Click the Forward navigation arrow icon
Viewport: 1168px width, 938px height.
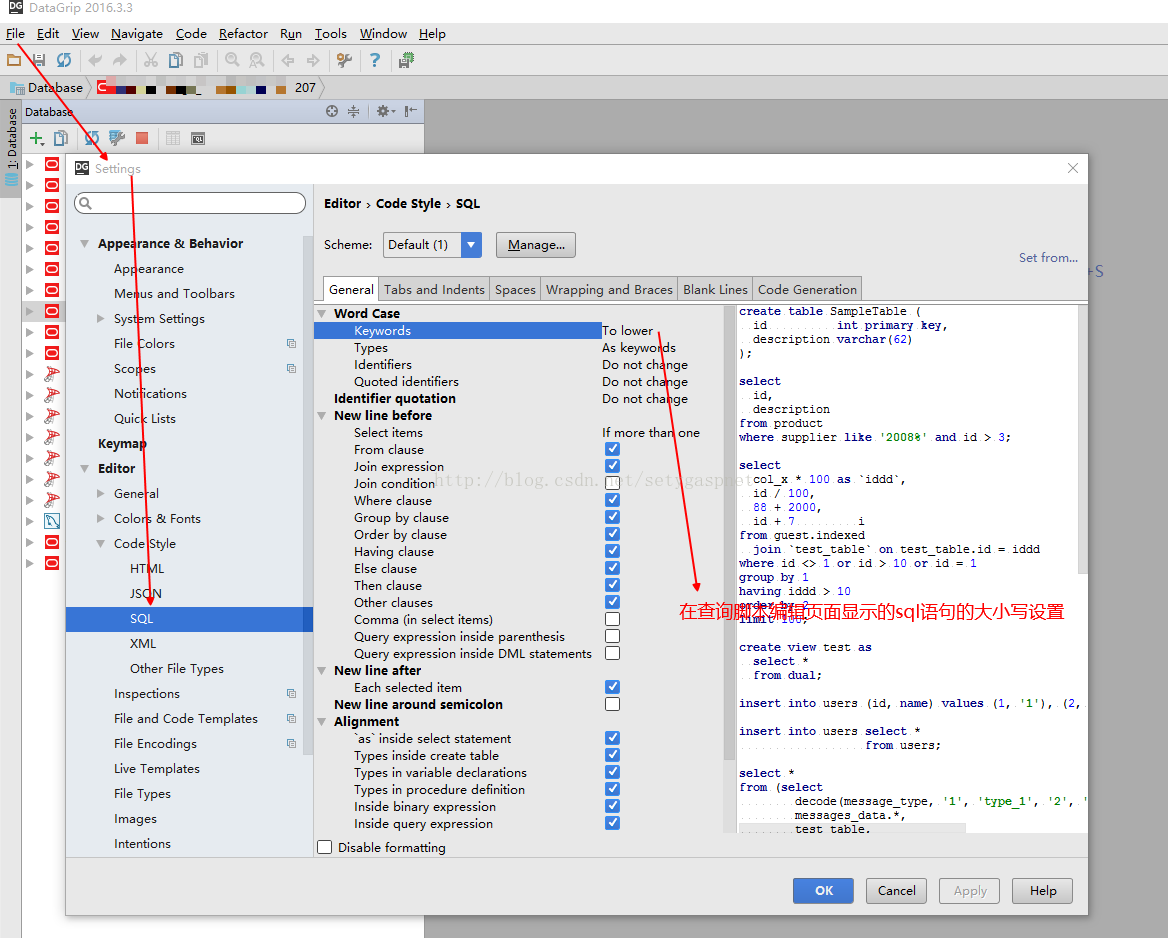pyautogui.click(x=313, y=60)
